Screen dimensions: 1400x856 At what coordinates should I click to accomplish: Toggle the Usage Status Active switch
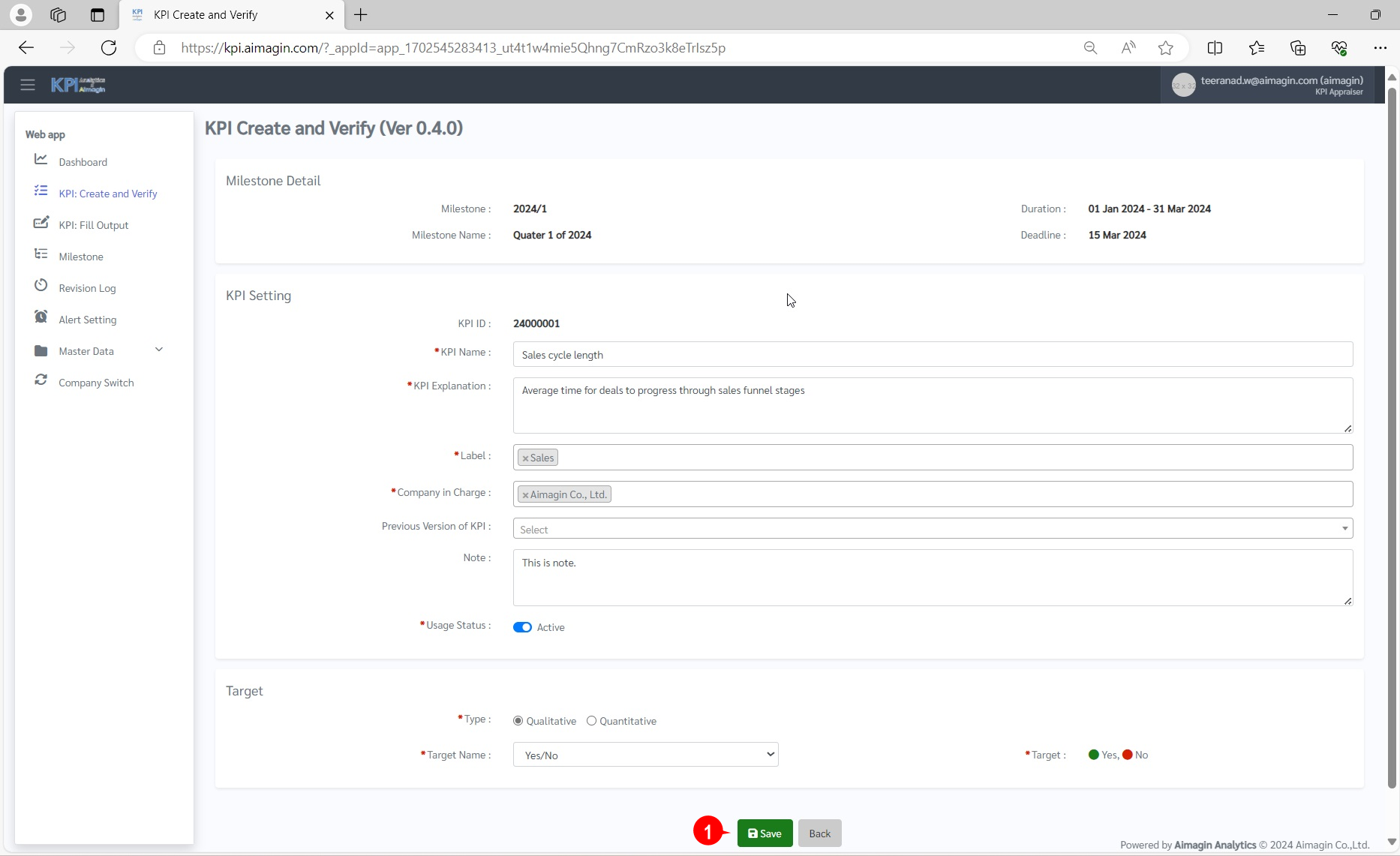(522, 627)
